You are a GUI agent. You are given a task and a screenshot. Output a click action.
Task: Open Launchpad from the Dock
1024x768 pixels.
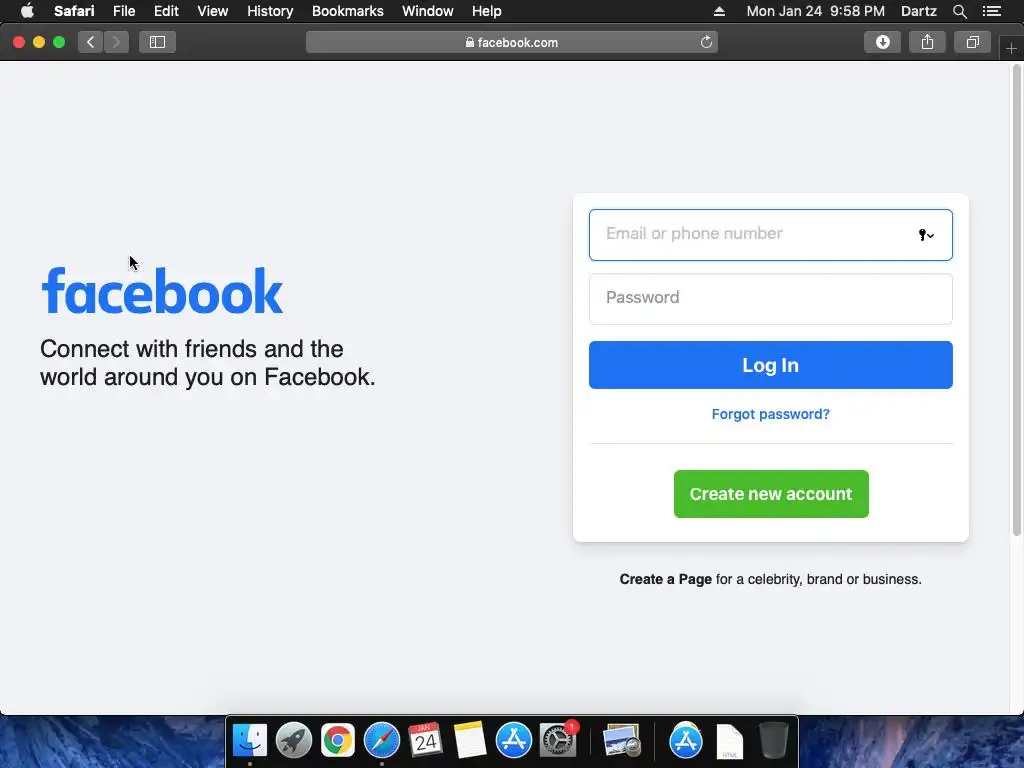[294, 741]
